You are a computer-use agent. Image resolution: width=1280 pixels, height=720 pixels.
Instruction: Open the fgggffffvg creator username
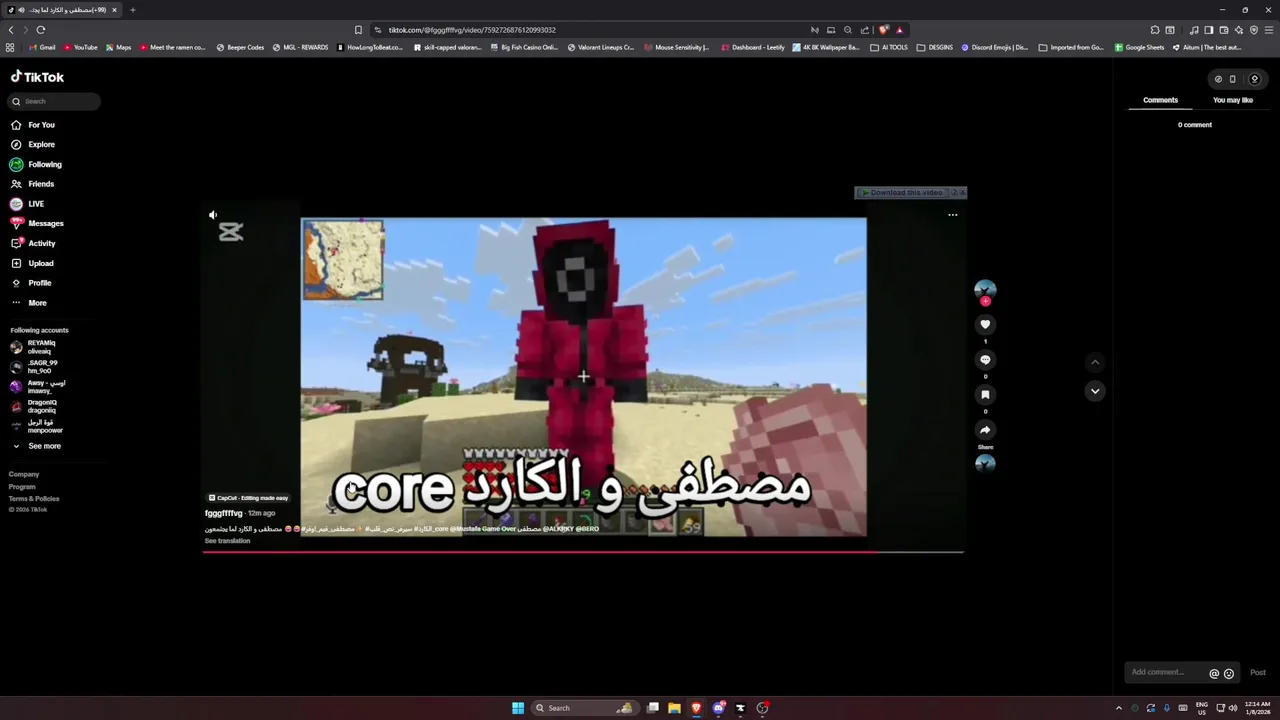coord(223,513)
